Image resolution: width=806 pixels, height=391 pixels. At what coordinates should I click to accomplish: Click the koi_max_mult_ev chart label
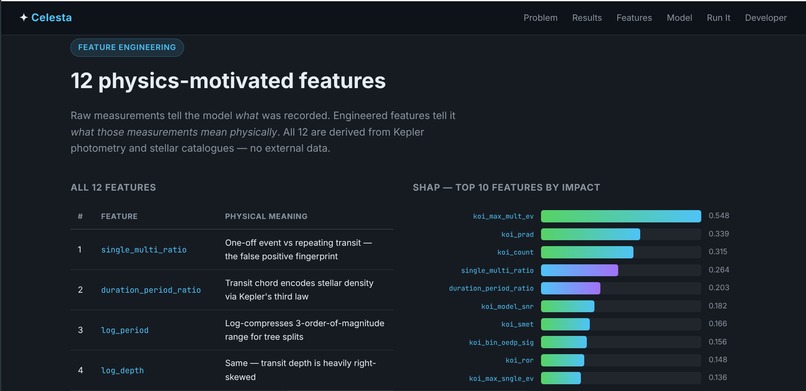[503, 216]
